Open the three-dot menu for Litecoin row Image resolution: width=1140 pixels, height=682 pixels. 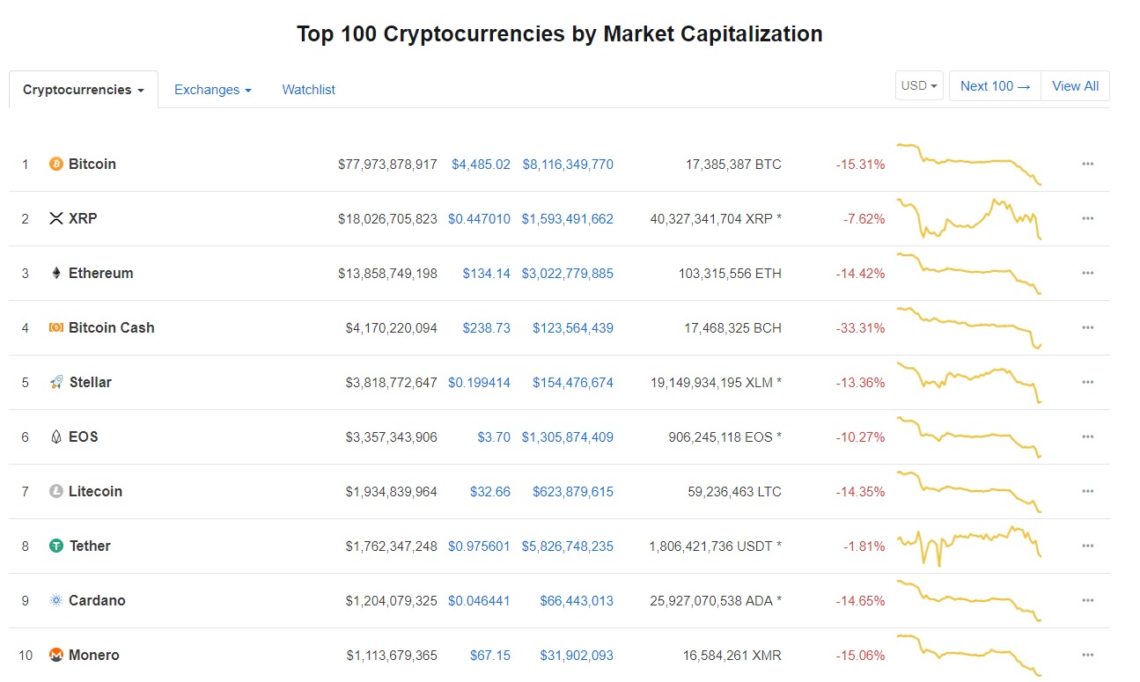pos(1088,491)
